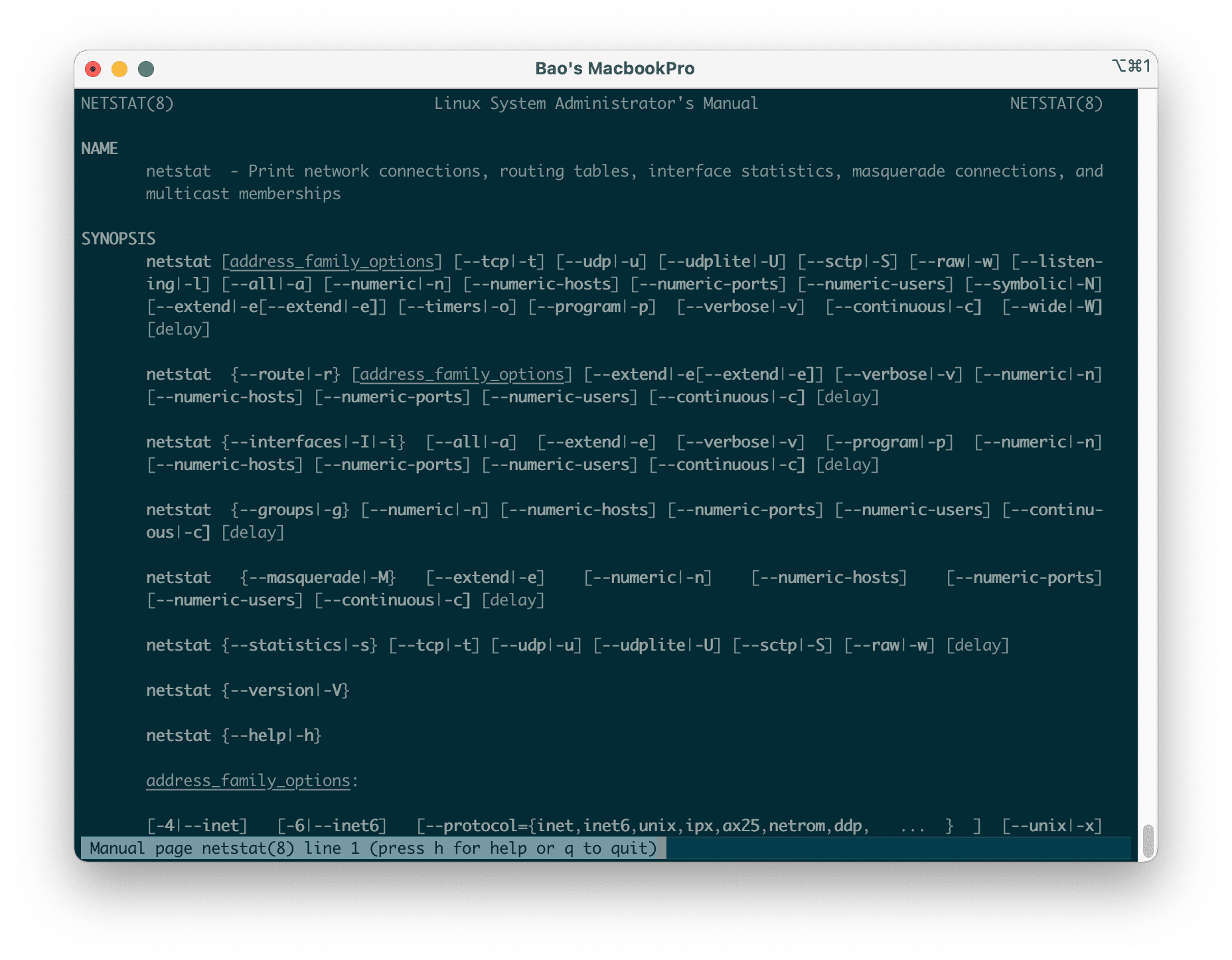Click the SYNOPSIS section heading

(118, 239)
